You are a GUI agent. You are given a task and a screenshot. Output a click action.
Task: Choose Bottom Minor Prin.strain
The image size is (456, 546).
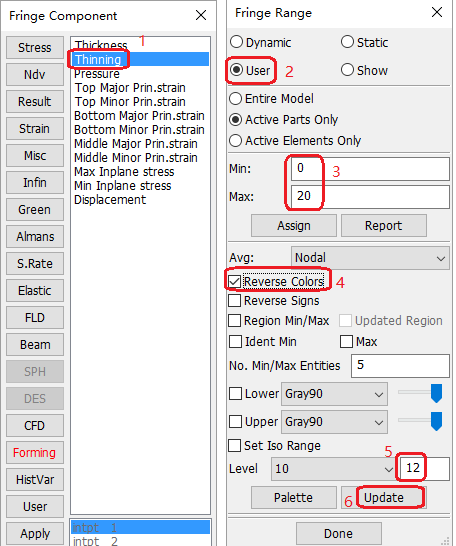(139, 130)
